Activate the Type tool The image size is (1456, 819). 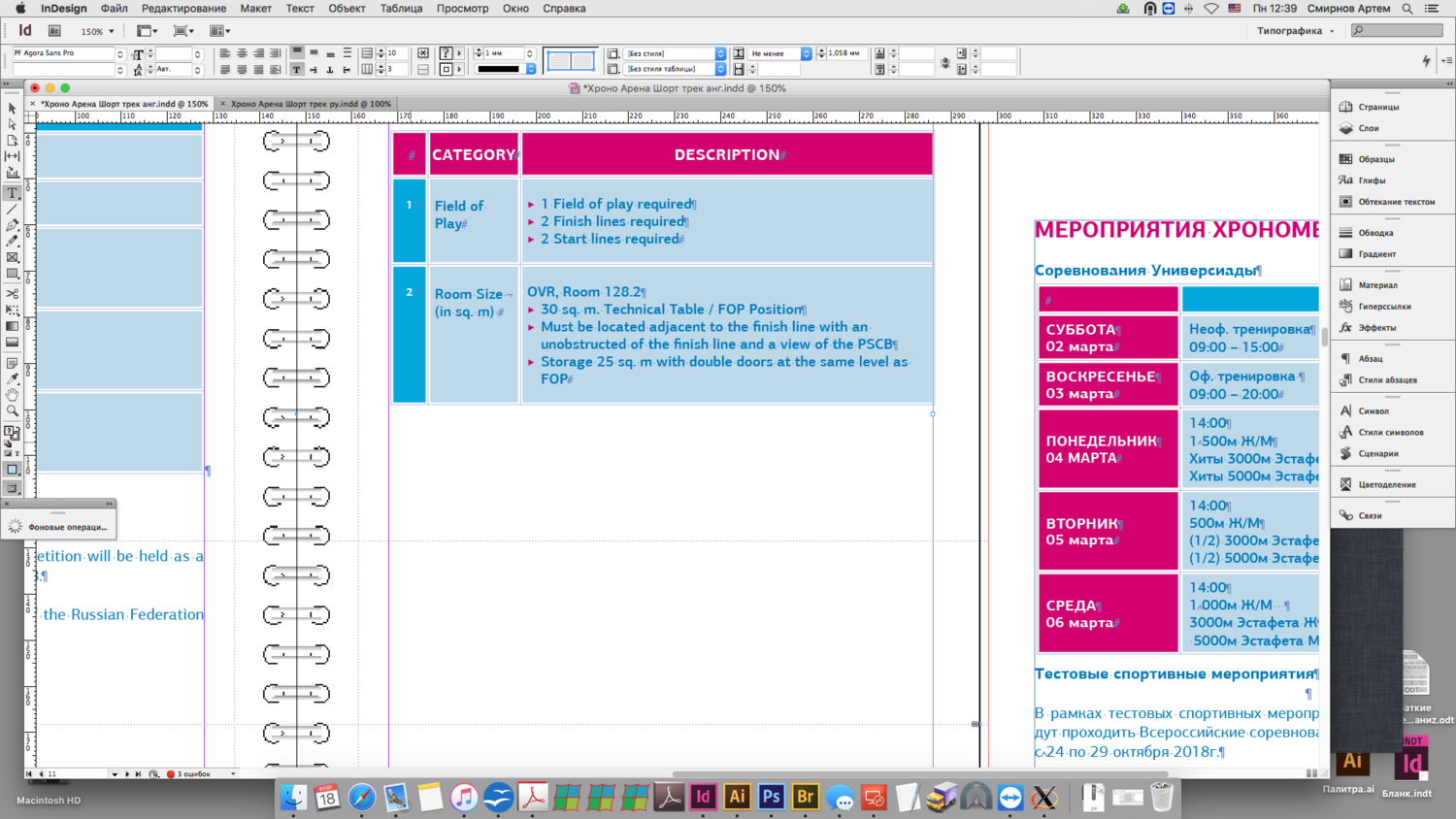pos(13,193)
